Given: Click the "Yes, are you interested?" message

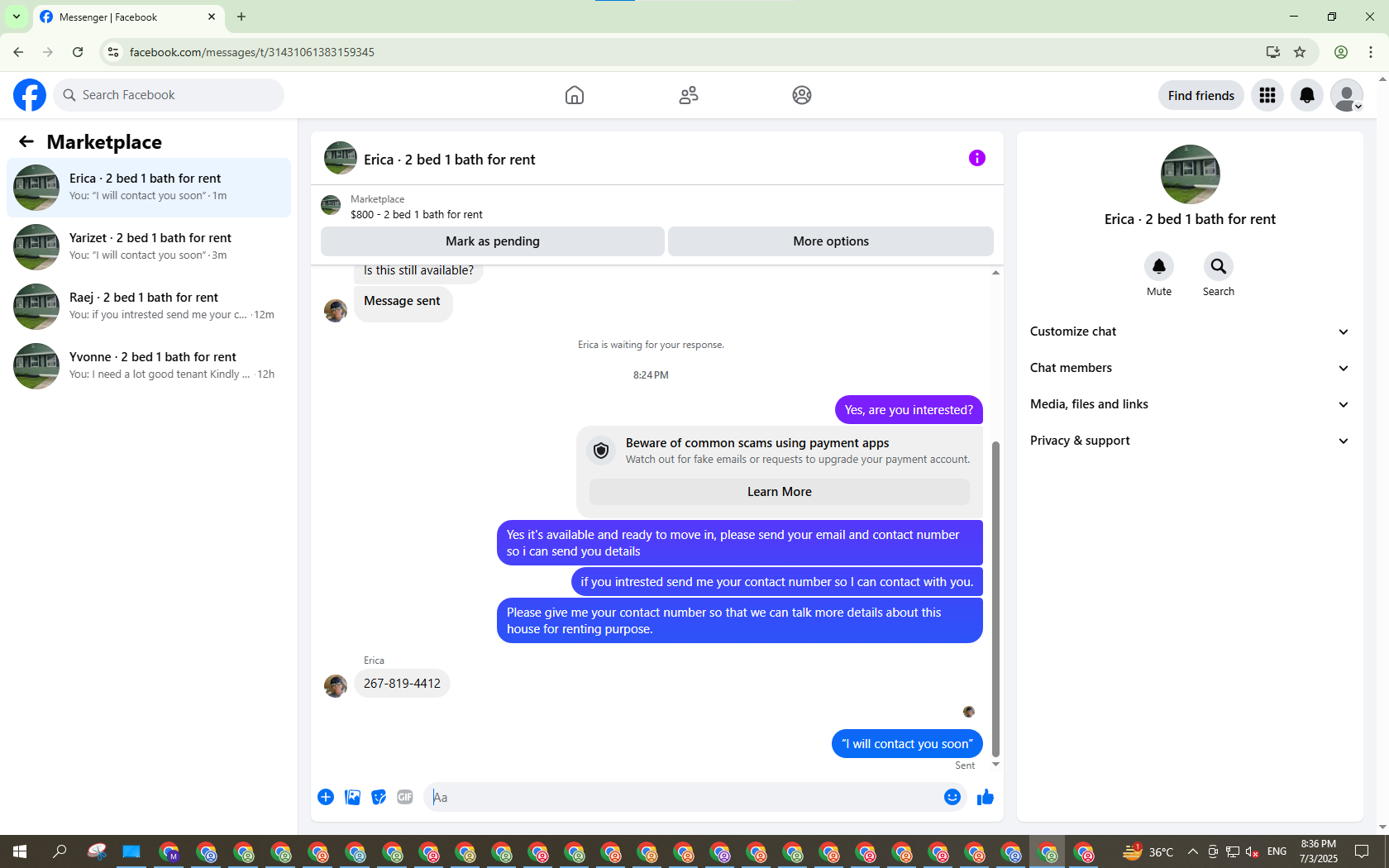Looking at the screenshot, I should pyautogui.click(x=909, y=410).
